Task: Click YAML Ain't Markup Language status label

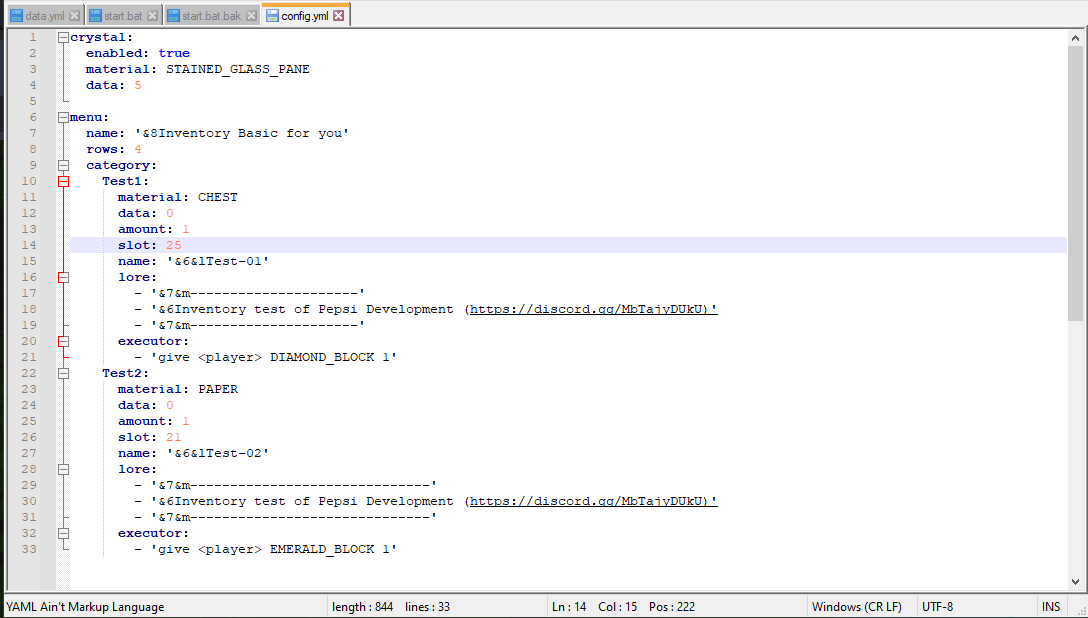Action: coord(85,607)
